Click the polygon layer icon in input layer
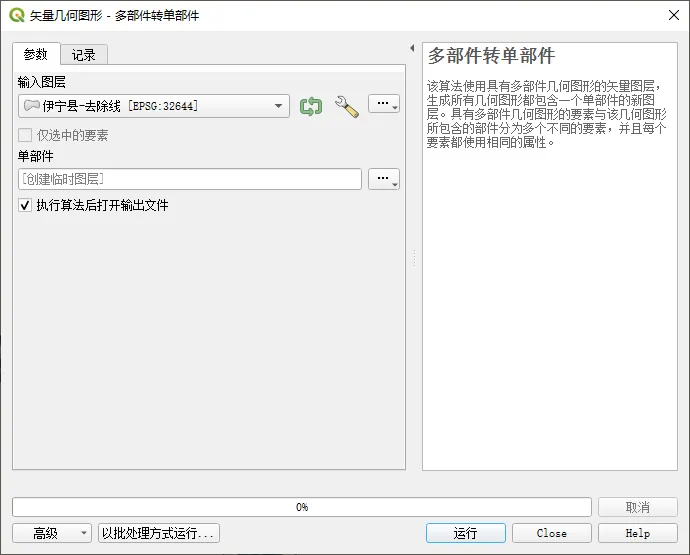Image resolution: width=690 pixels, height=555 pixels. (31, 106)
